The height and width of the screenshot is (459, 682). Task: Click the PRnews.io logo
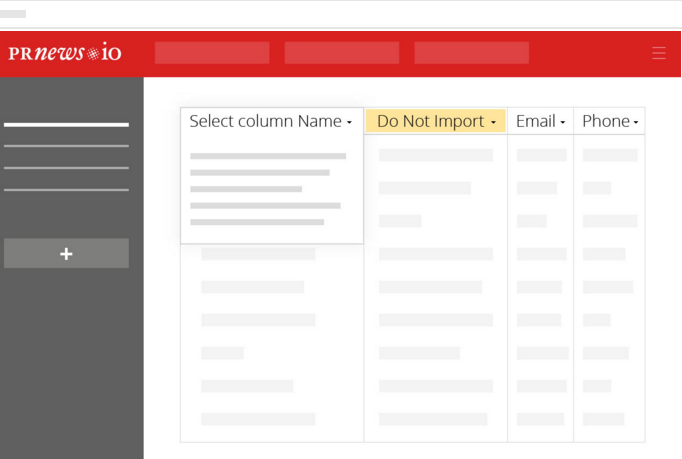[65, 53]
